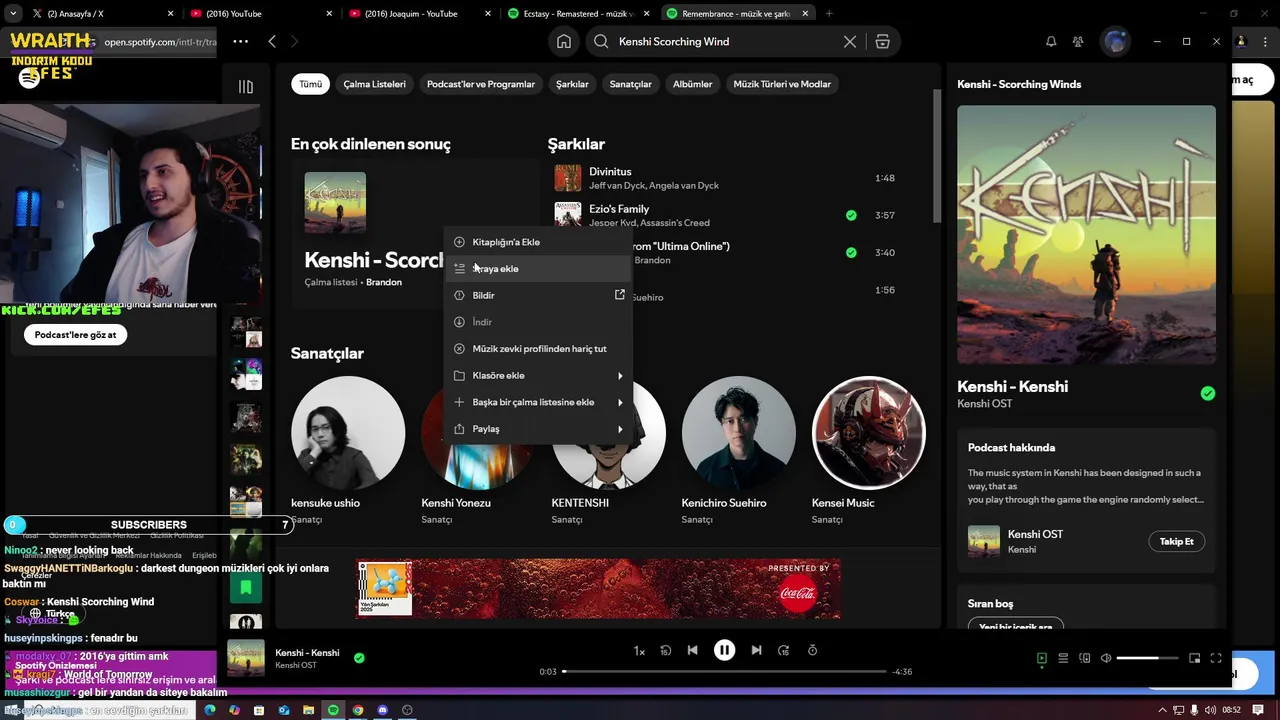Choose Kitaplığın'a Ekle in context menu
The width and height of the screenshot is (1280, 720).
coord(539,242)
